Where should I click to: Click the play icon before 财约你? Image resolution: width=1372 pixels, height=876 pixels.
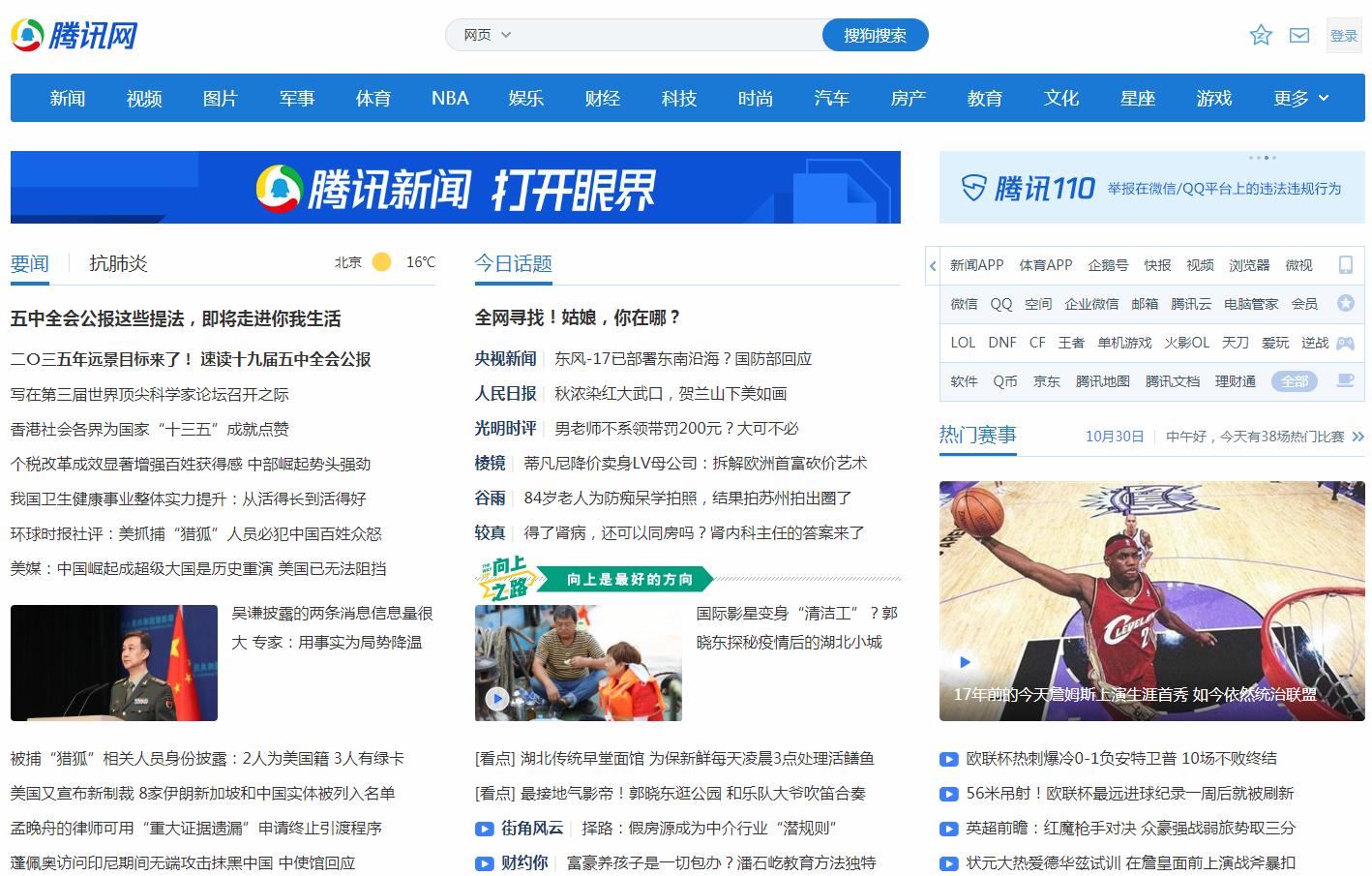click(485, 863)
